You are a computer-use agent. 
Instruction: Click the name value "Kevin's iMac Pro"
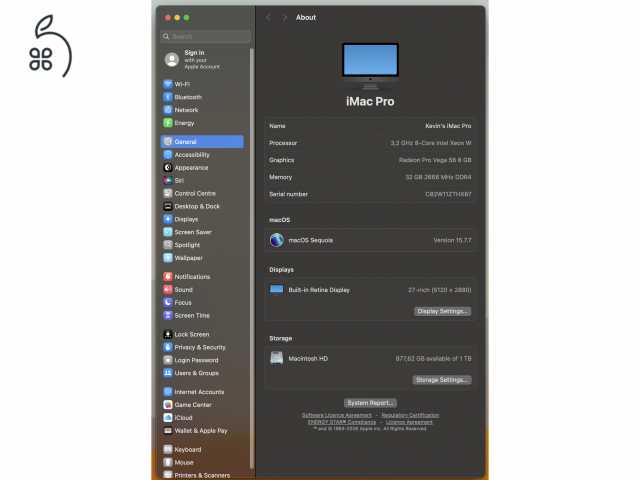pos(448,126)
